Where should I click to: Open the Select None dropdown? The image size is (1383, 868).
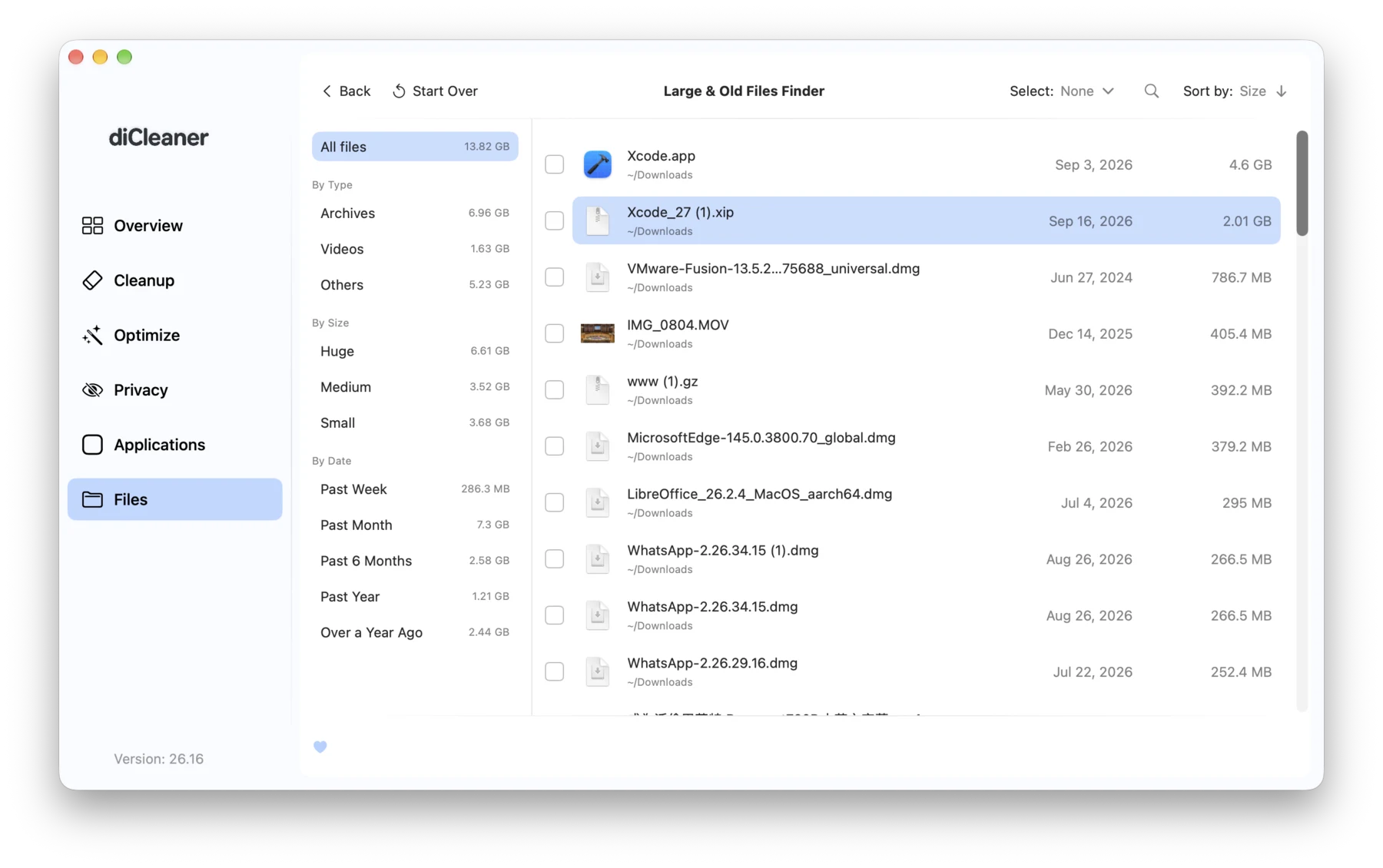[1087, 91]
